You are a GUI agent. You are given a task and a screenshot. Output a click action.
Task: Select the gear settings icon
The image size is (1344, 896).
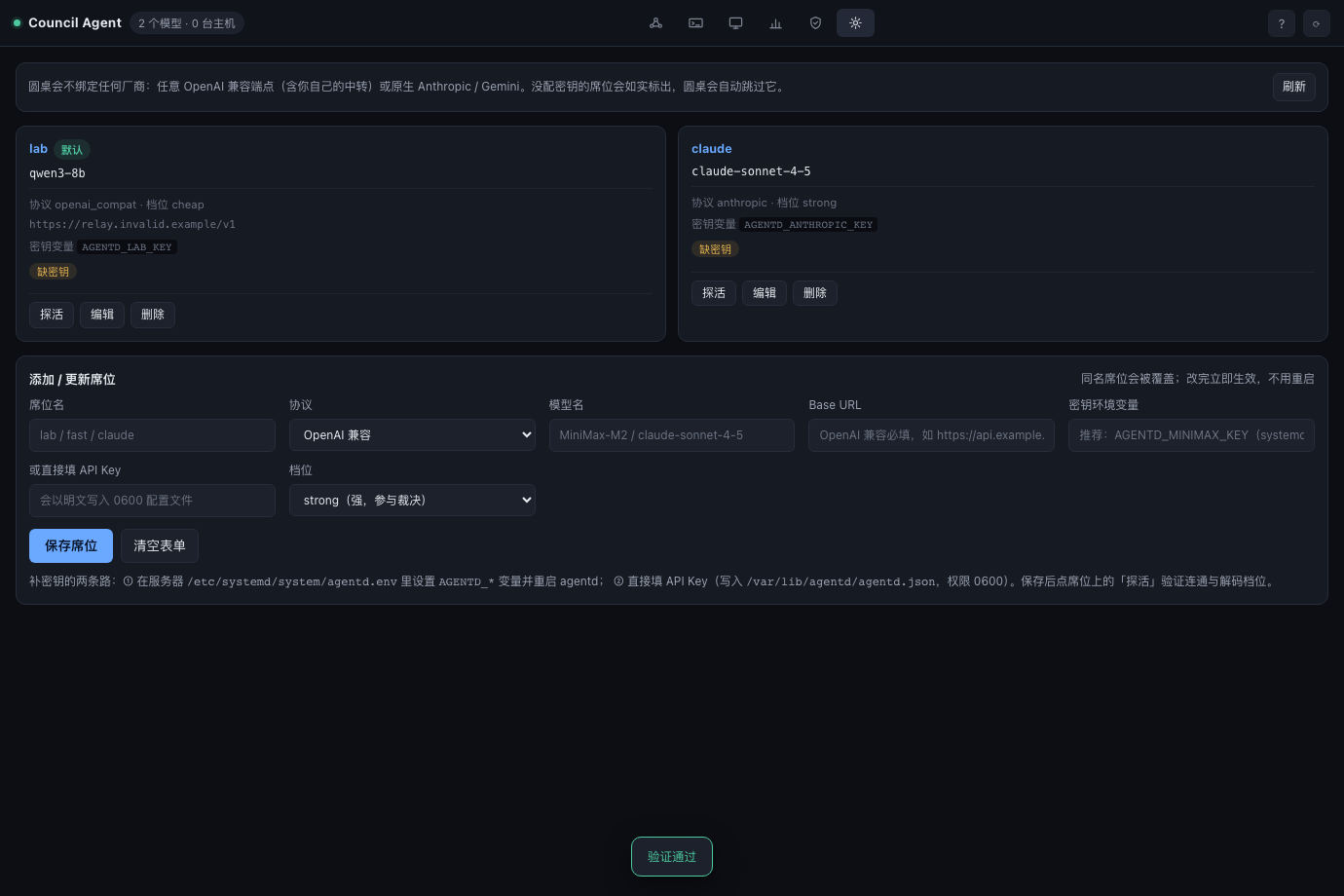[x=855, y=23]
